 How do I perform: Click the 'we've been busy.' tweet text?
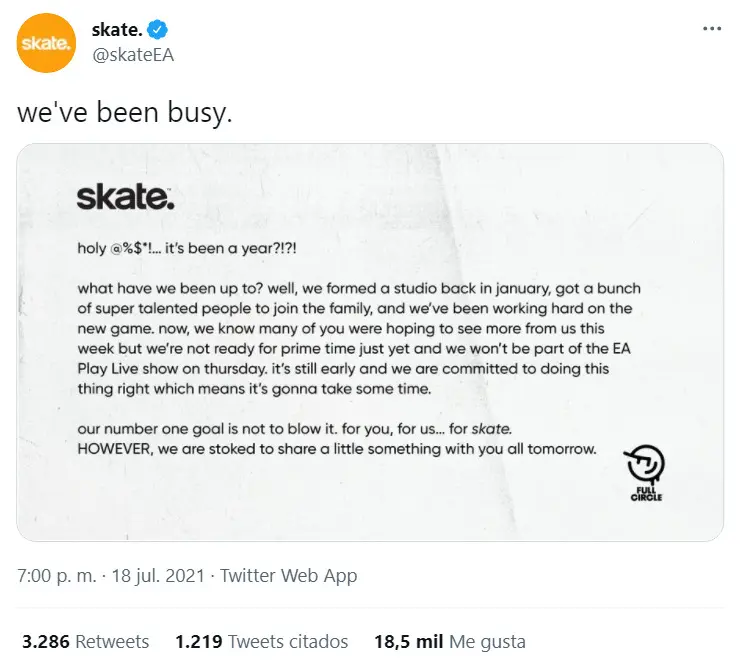[125, 113]
